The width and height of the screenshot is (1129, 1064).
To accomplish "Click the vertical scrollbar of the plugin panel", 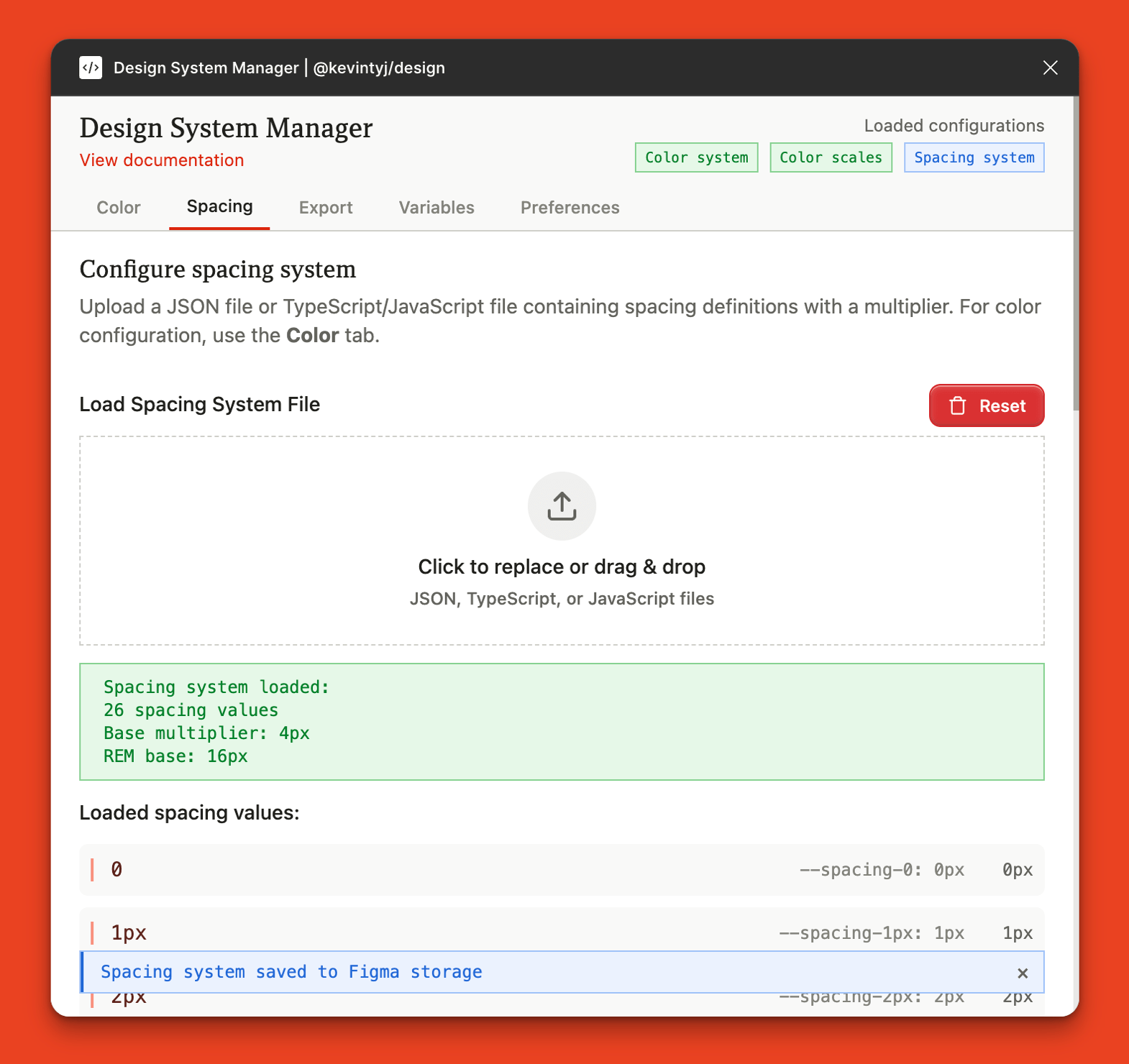I will (x=1076, y=253).
